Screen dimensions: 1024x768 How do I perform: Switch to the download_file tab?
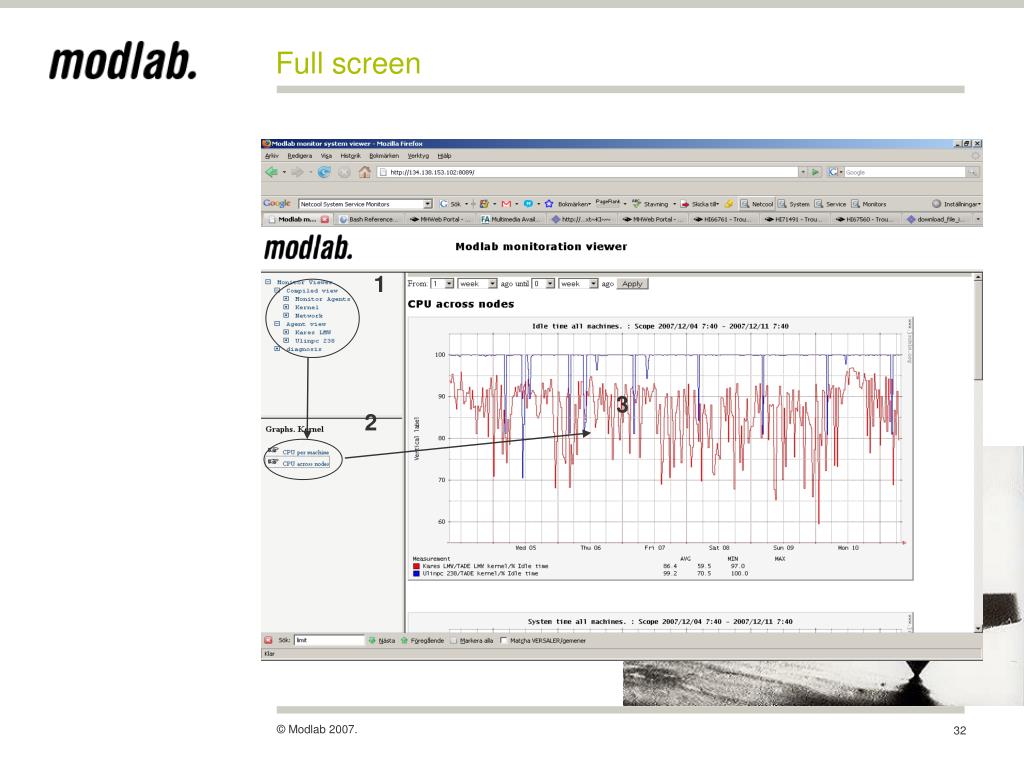(938, 219)
